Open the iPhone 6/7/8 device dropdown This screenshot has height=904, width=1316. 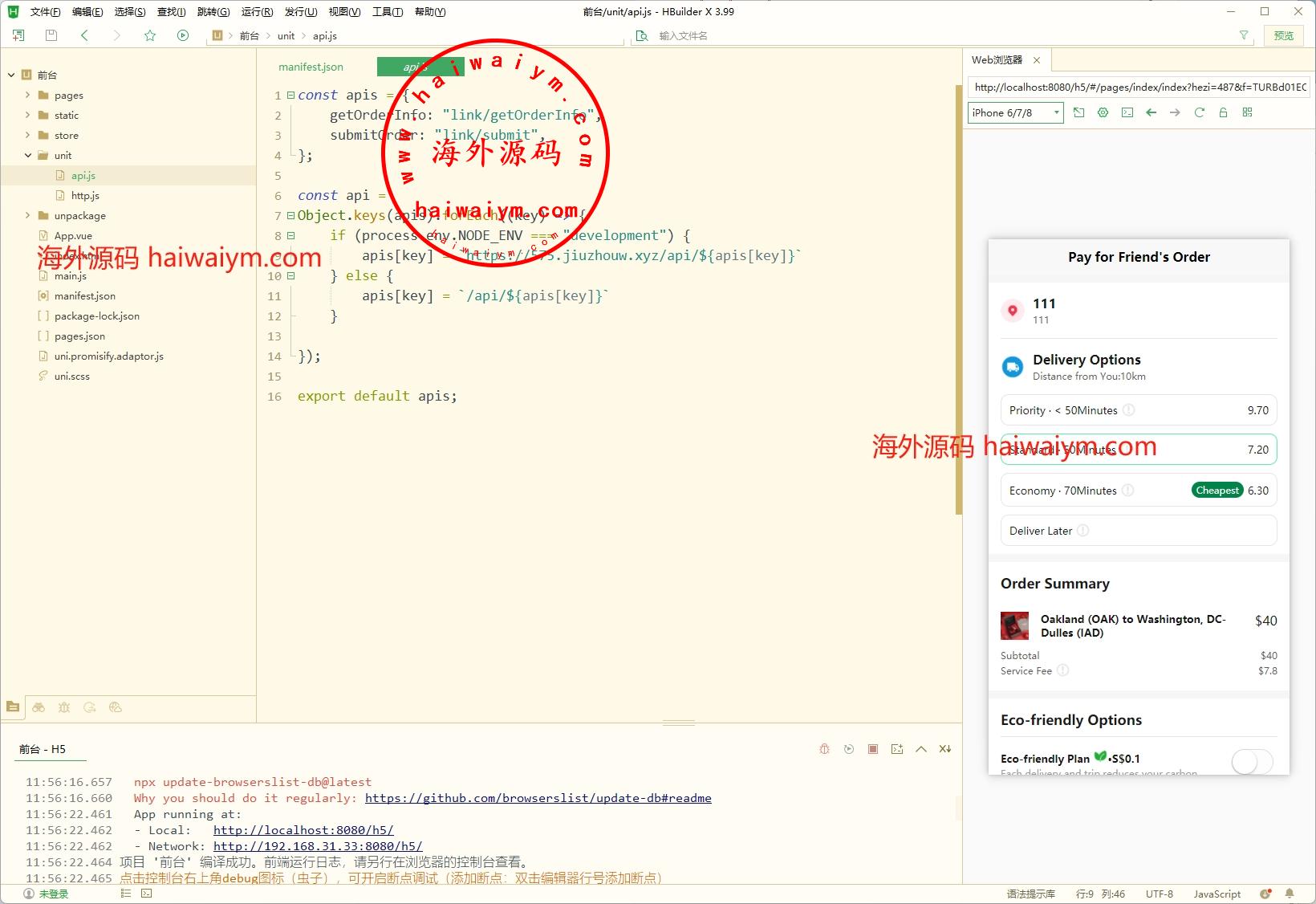[x=1015, y=113]
